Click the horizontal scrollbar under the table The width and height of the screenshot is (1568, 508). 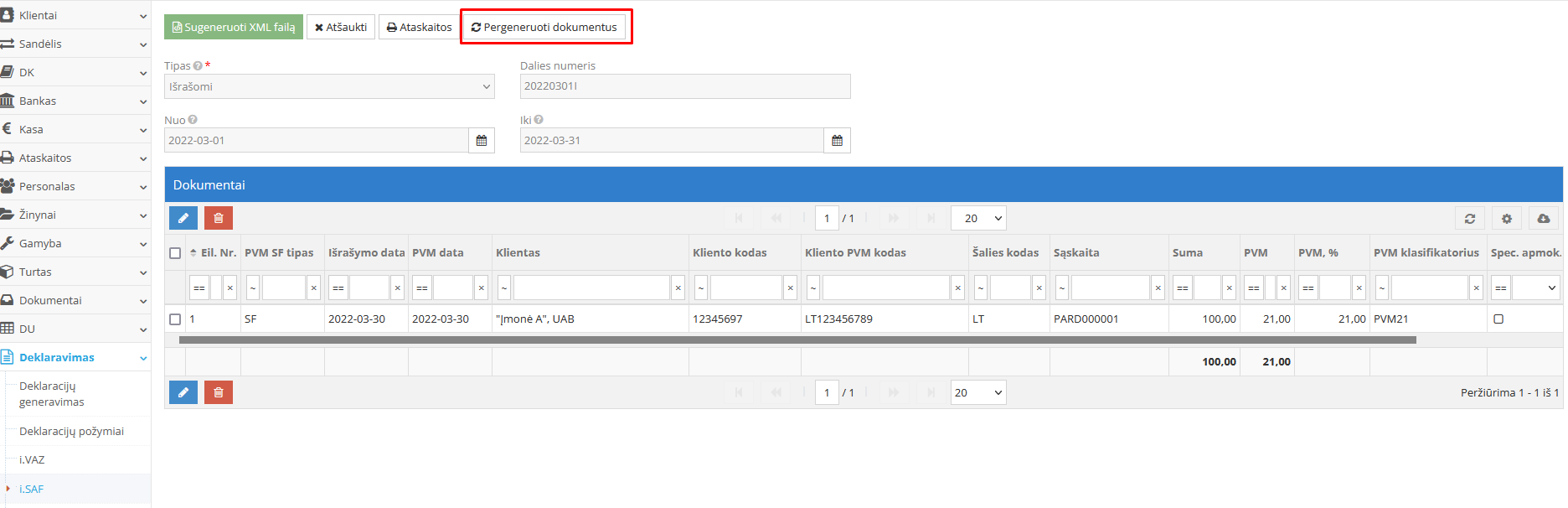(797, 340)
